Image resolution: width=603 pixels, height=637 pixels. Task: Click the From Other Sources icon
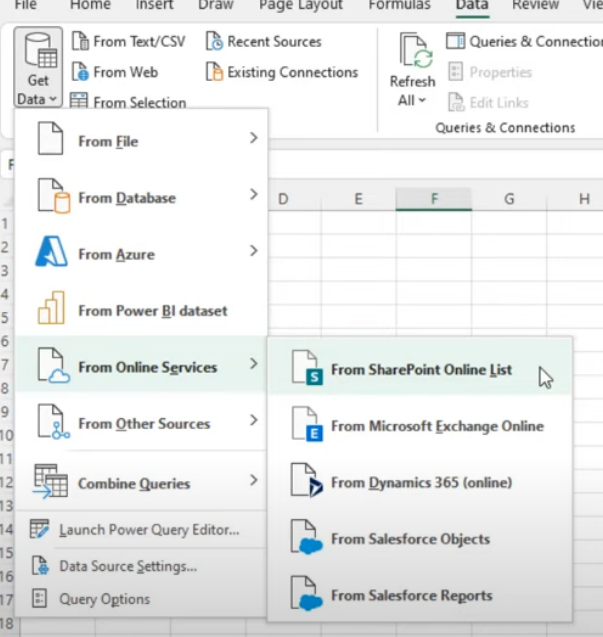(54, 422)
